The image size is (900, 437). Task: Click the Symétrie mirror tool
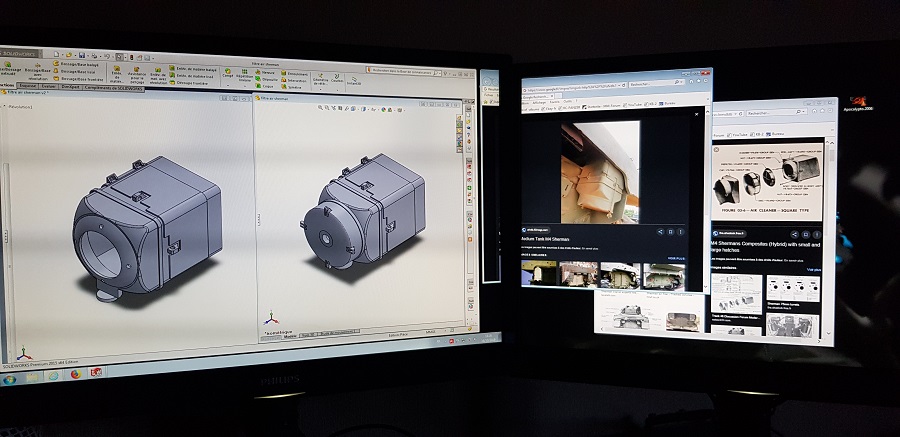(x=292, y=88)
